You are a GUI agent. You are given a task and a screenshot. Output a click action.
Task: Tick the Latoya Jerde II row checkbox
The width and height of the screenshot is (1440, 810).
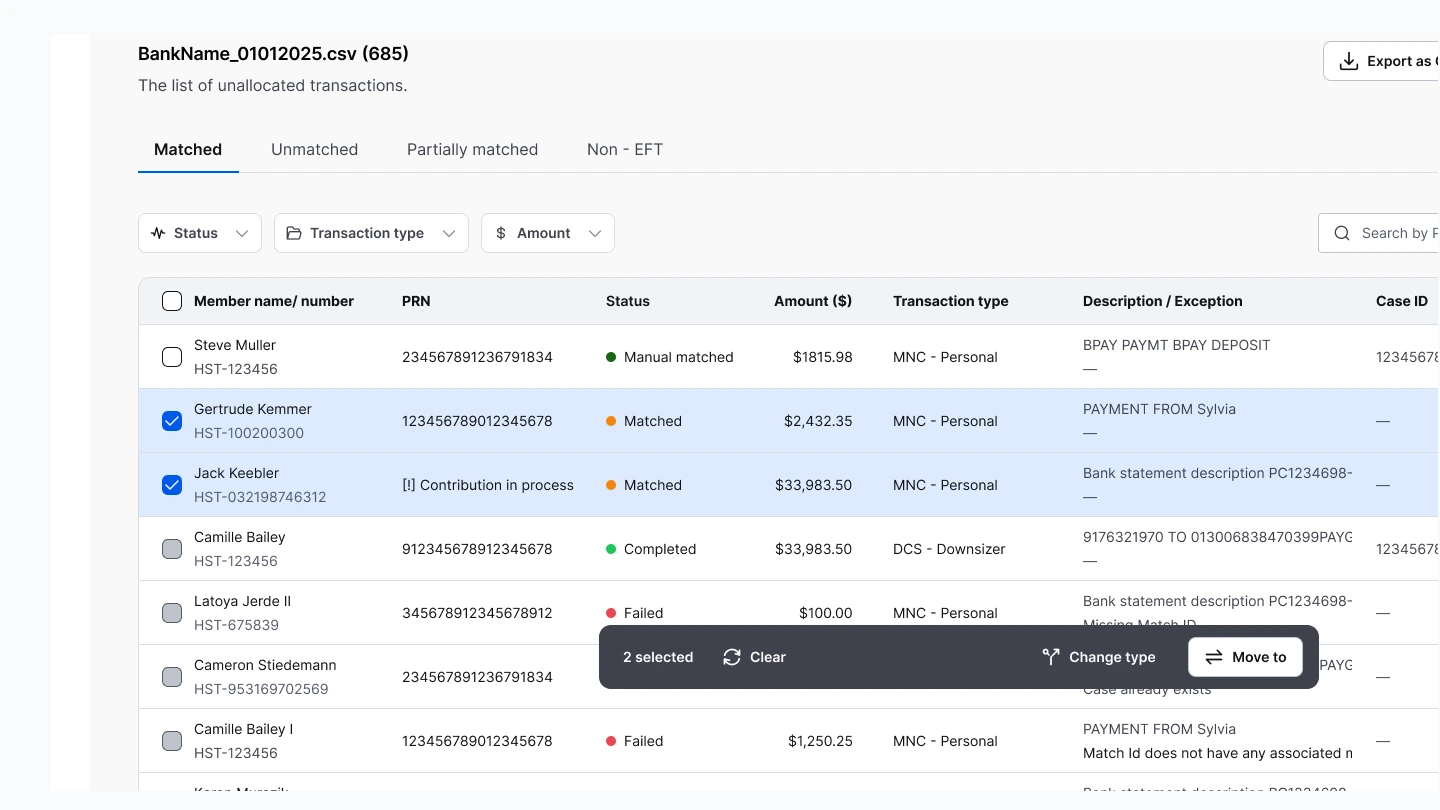click(x=172, y=613)
